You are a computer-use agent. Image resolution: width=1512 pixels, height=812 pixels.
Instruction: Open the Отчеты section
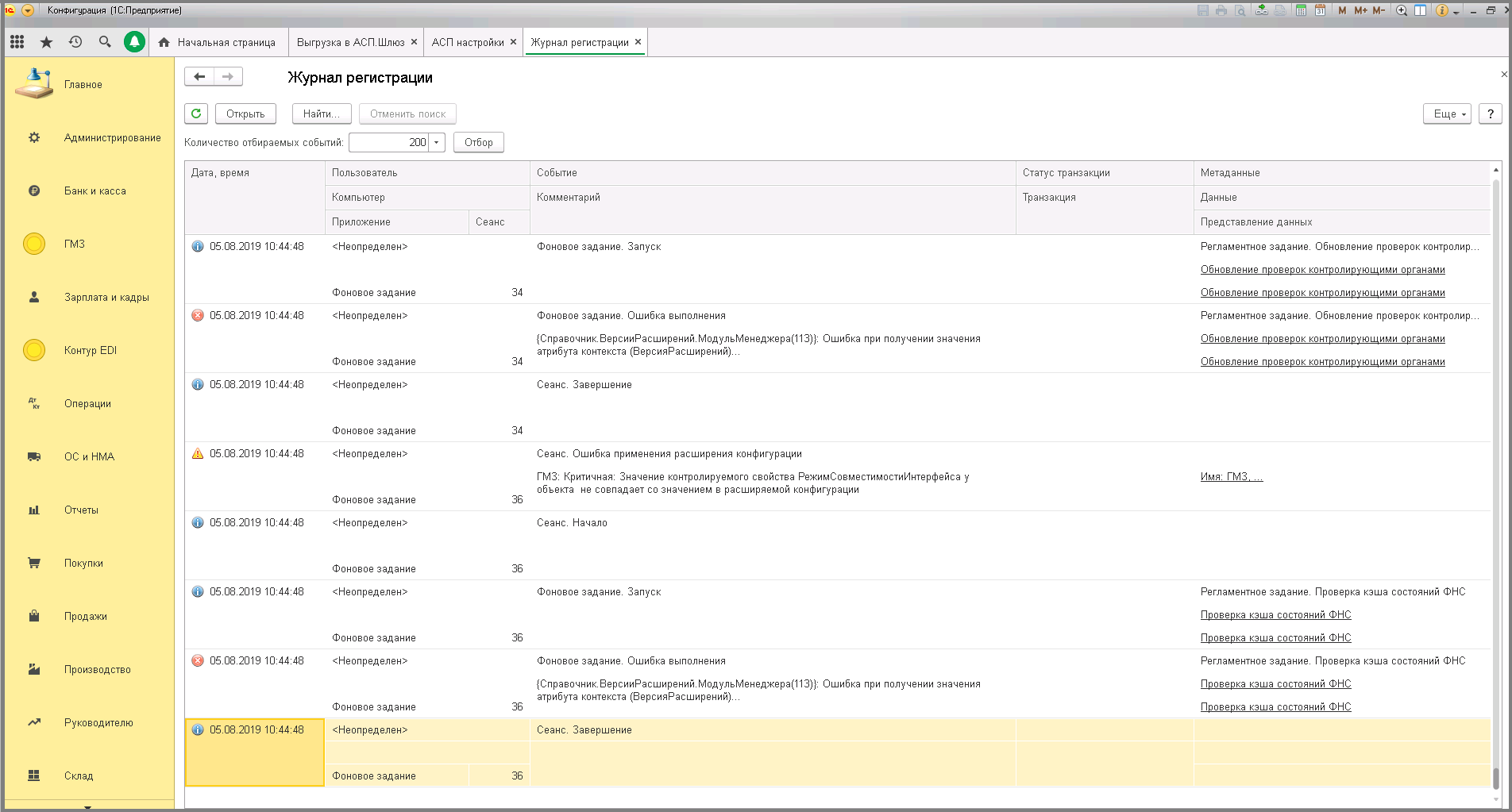point(89,510)
